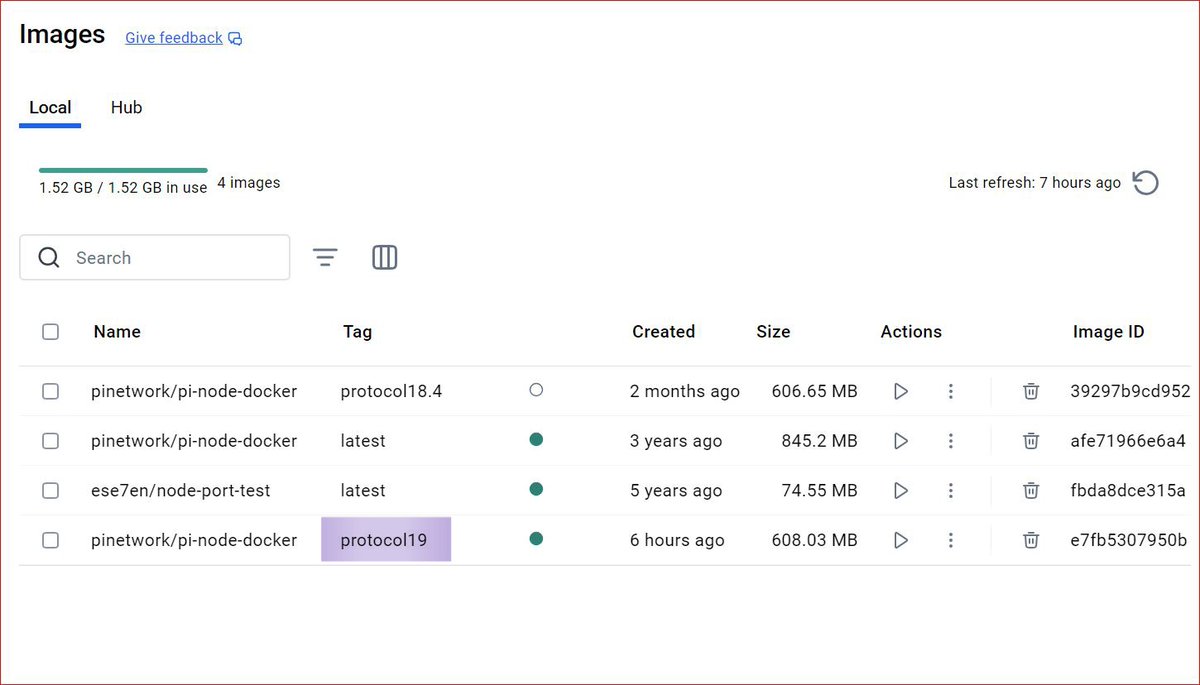
Task: Open the filter options icon
Action: pos(325,258)
